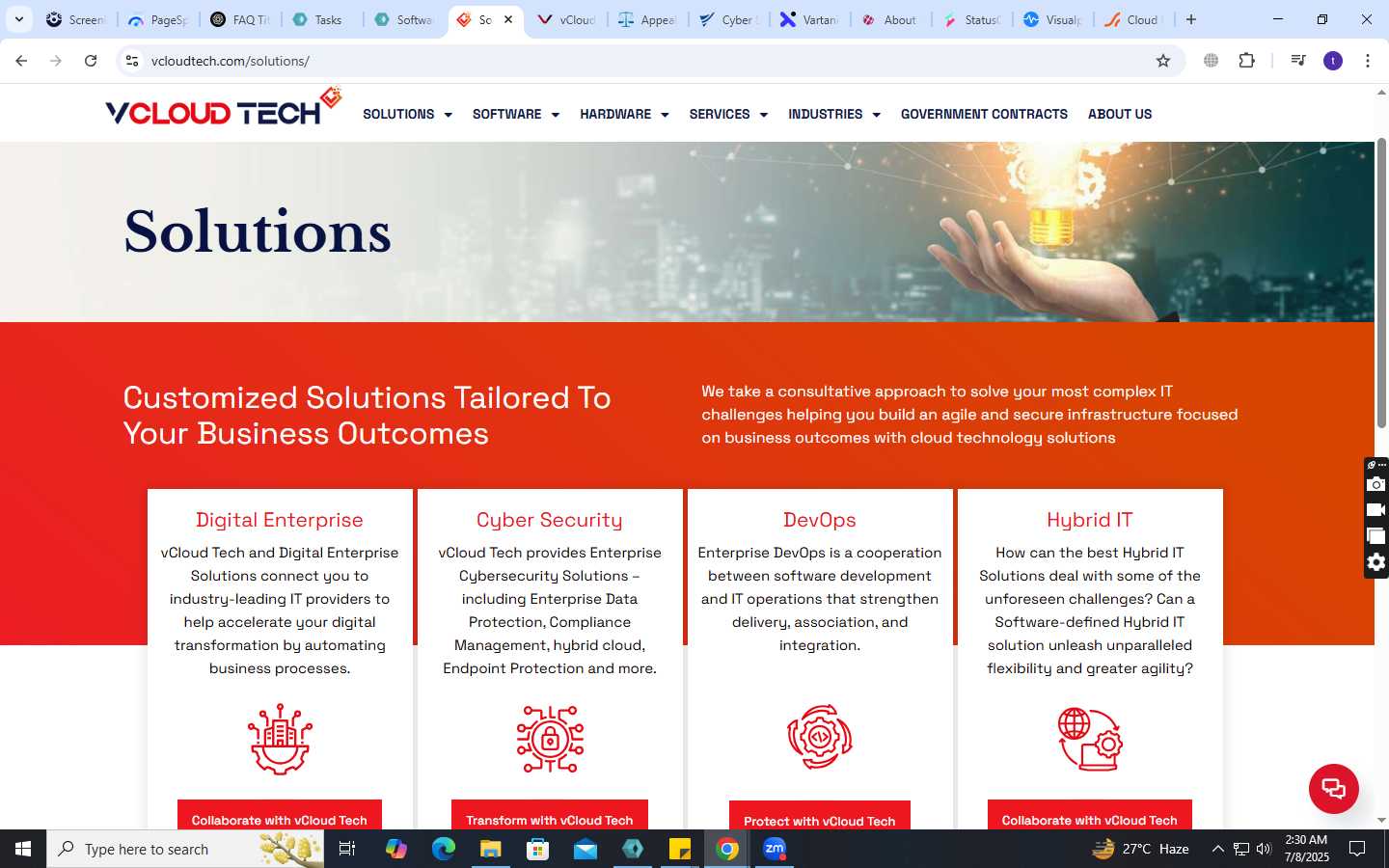
Task: Switch to the FAQ Tit tab
Action: [x=240, y=19]
